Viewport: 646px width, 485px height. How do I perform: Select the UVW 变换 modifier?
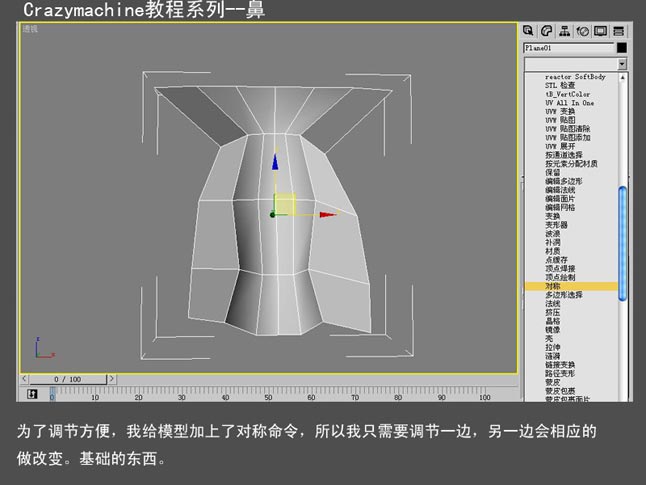coord(560,111)
